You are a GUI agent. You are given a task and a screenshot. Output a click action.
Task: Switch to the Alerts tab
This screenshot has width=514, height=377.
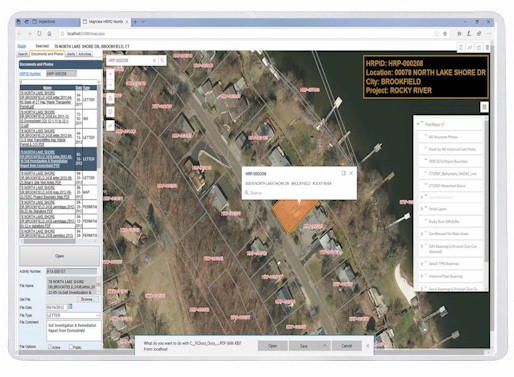[x=71, y=54]
